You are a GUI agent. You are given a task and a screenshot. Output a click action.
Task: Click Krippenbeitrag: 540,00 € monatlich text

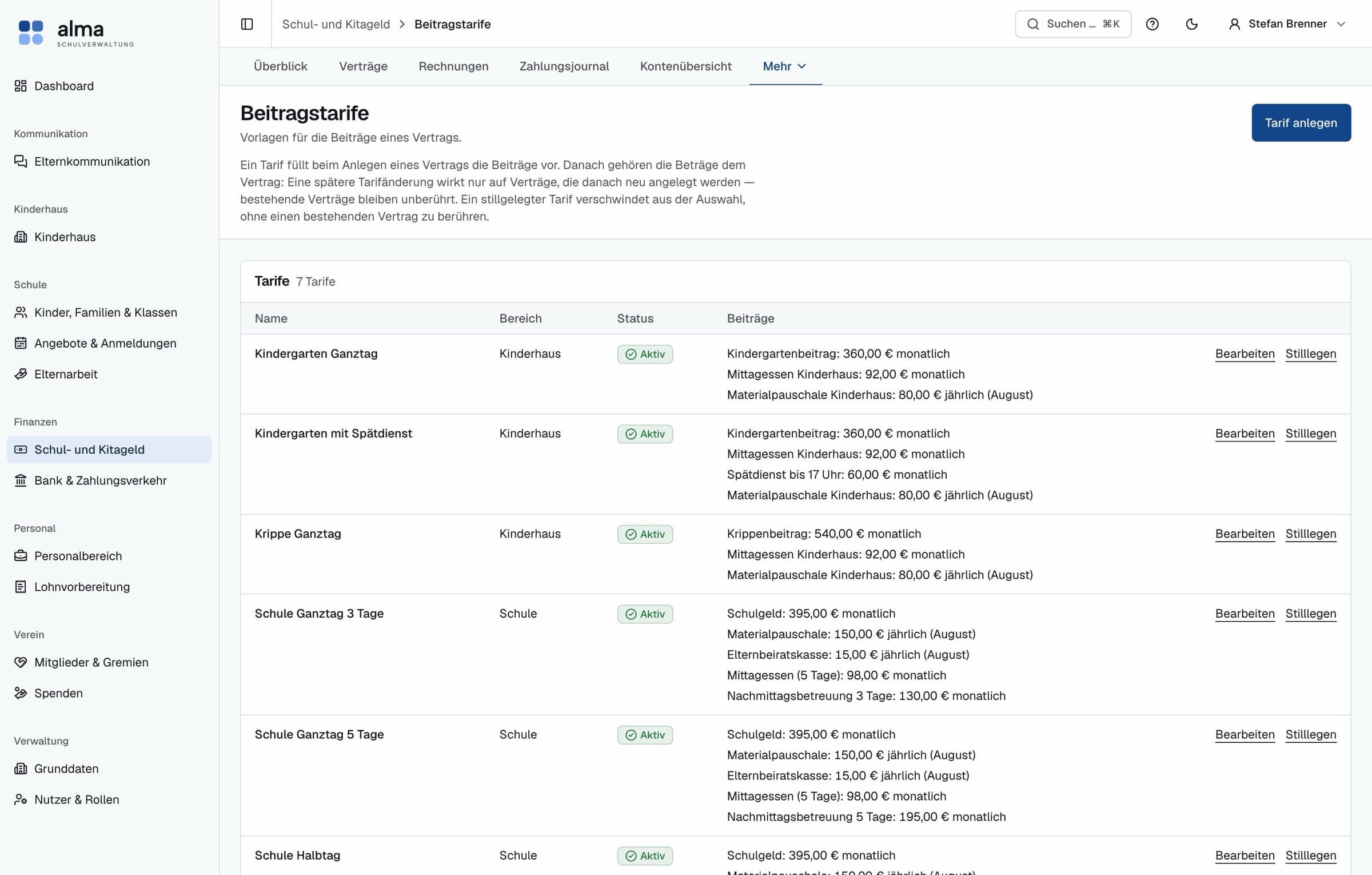(824, 534)
